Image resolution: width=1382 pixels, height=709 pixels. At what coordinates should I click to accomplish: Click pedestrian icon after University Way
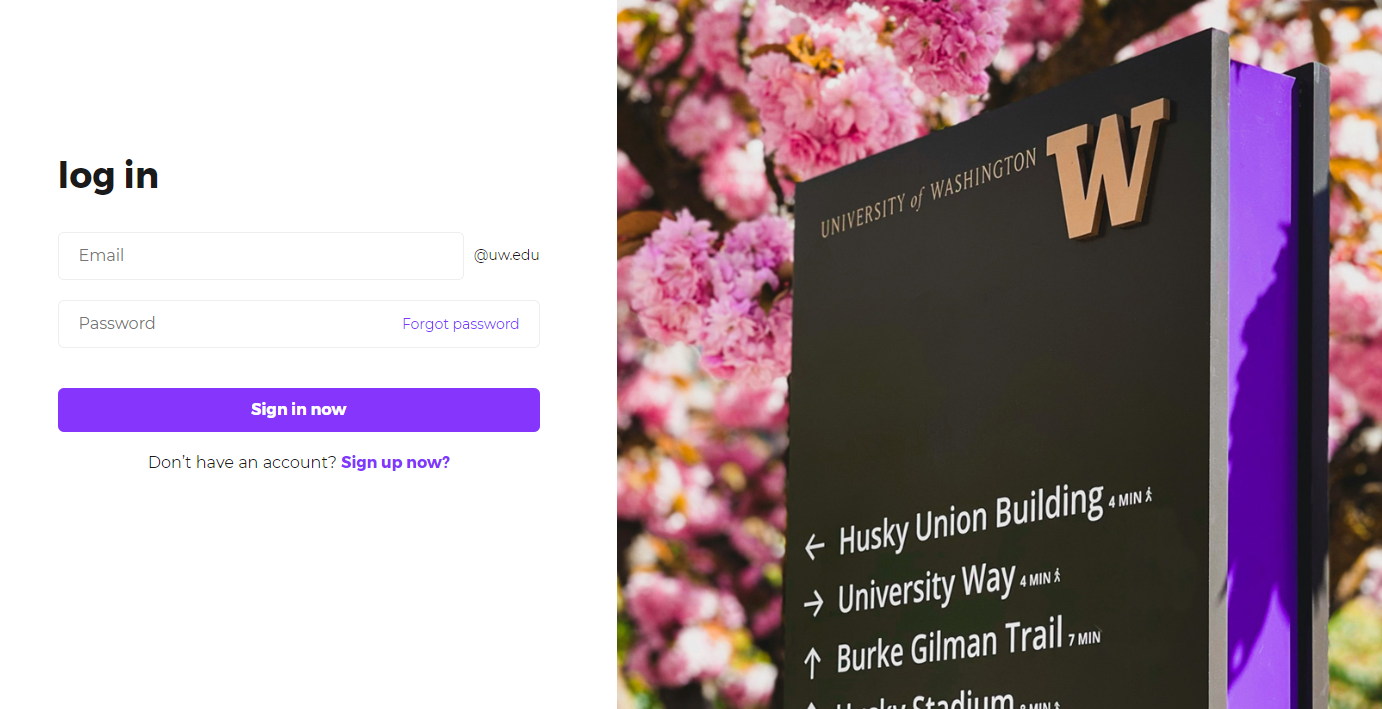(x=1056, y=576)
